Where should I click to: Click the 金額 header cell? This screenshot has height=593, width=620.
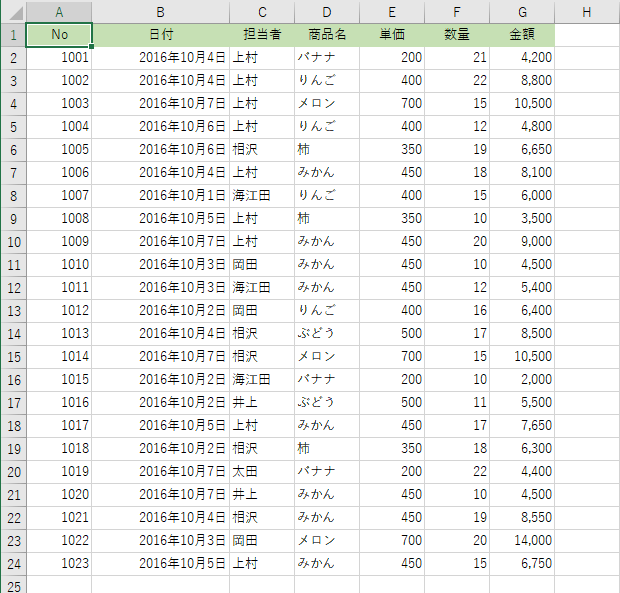[x=522, y=35]
